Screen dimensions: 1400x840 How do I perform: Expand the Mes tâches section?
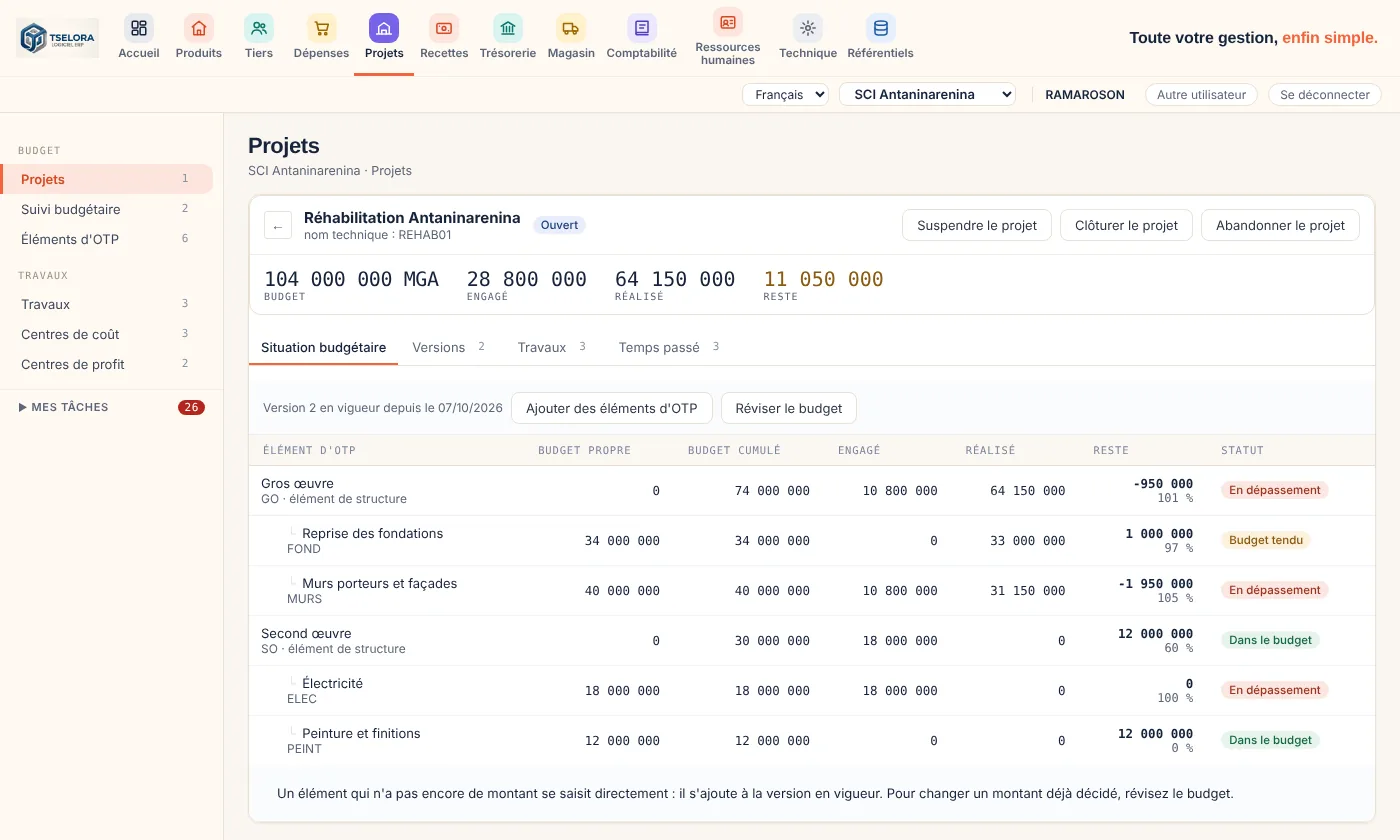(x=110, y=407)
